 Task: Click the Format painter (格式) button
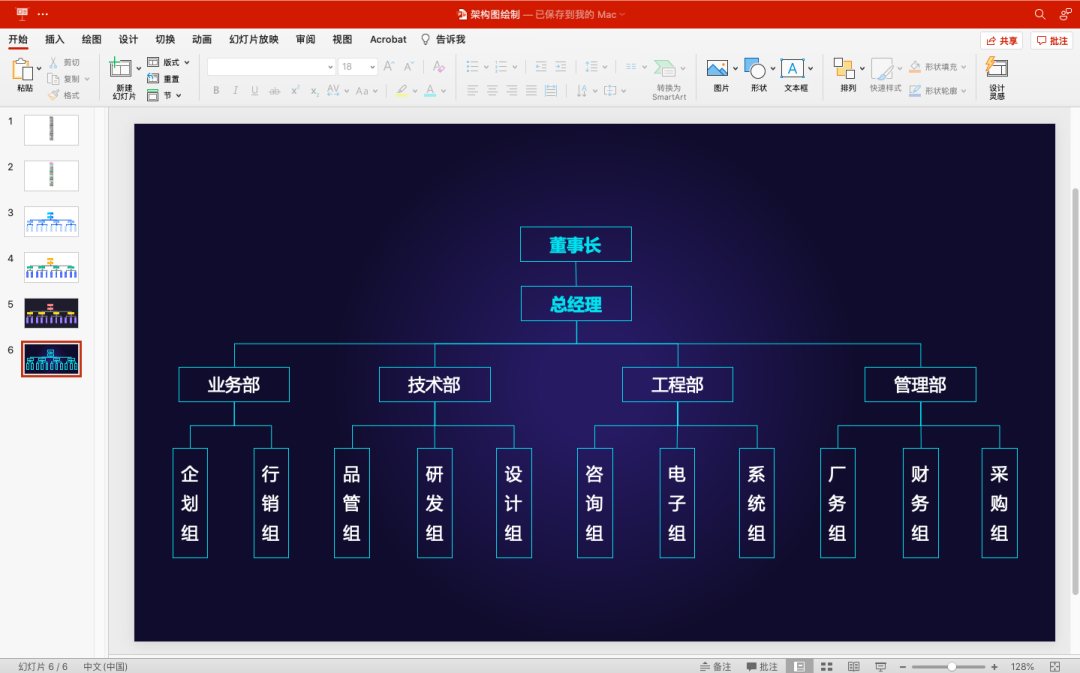pyautogui.click(x=65, y=95)
